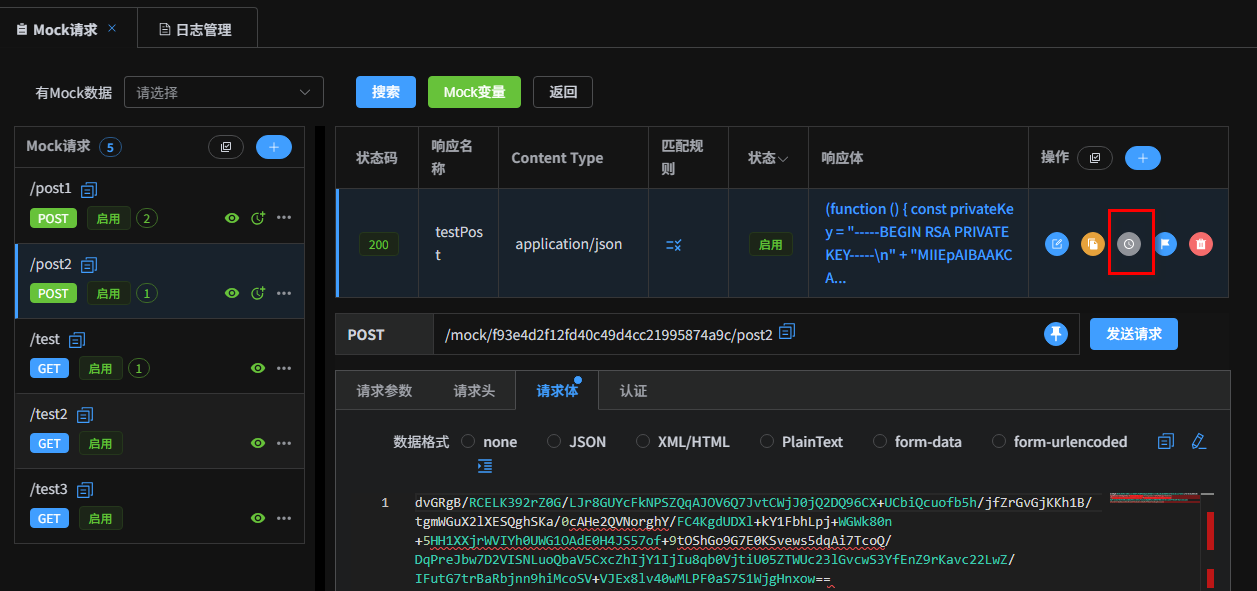The height and width of the screenshot is (591, 1257).
Task: Switch to the 请求头 tab
Action: click(x=474, y=391)
